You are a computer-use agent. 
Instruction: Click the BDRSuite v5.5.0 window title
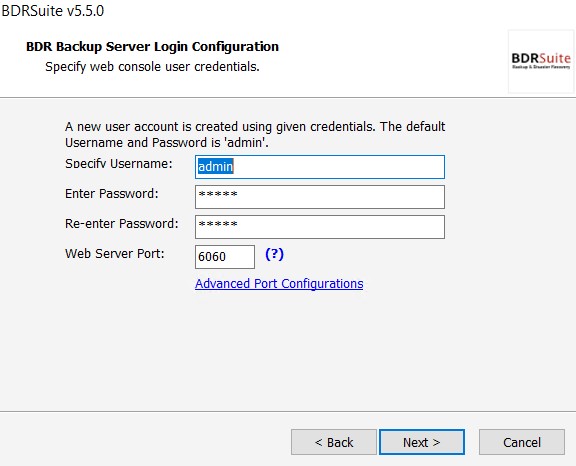tap(53, 11)
